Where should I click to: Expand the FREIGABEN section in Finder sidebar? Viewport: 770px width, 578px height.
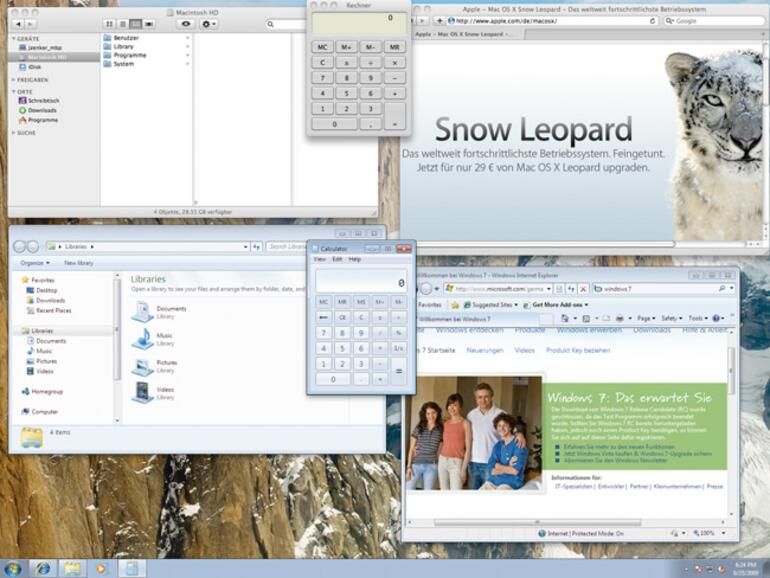(14, 80)
